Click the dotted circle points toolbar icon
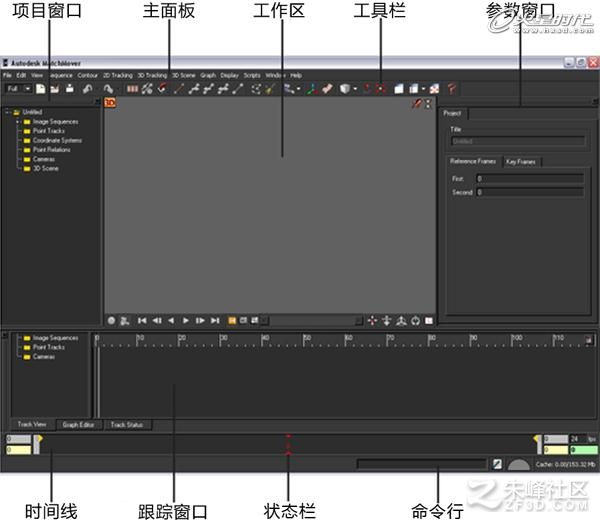This screenshot has height=521, width=600. tap(256, 89)
